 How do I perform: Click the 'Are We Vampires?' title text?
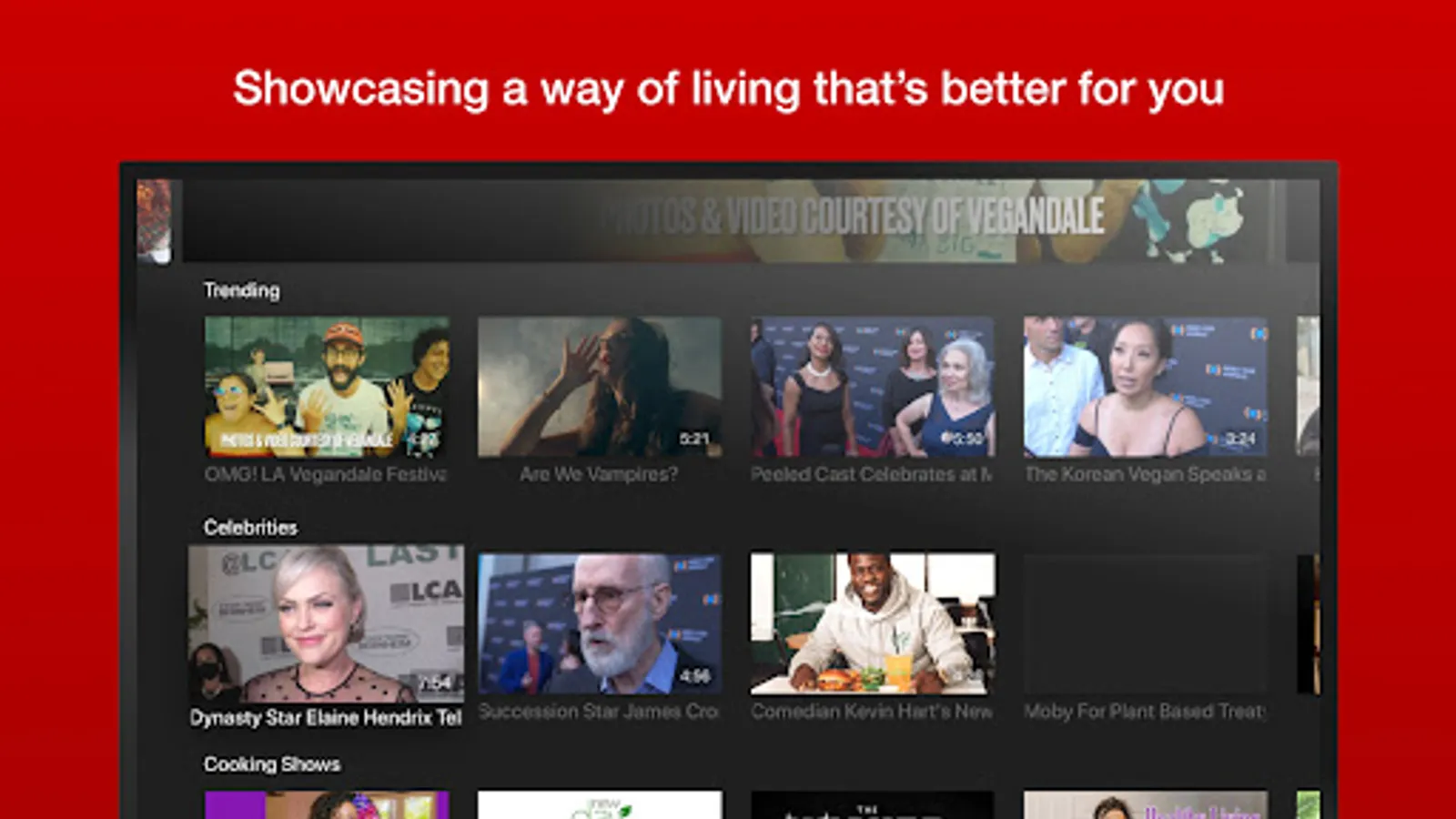[599, 474]
